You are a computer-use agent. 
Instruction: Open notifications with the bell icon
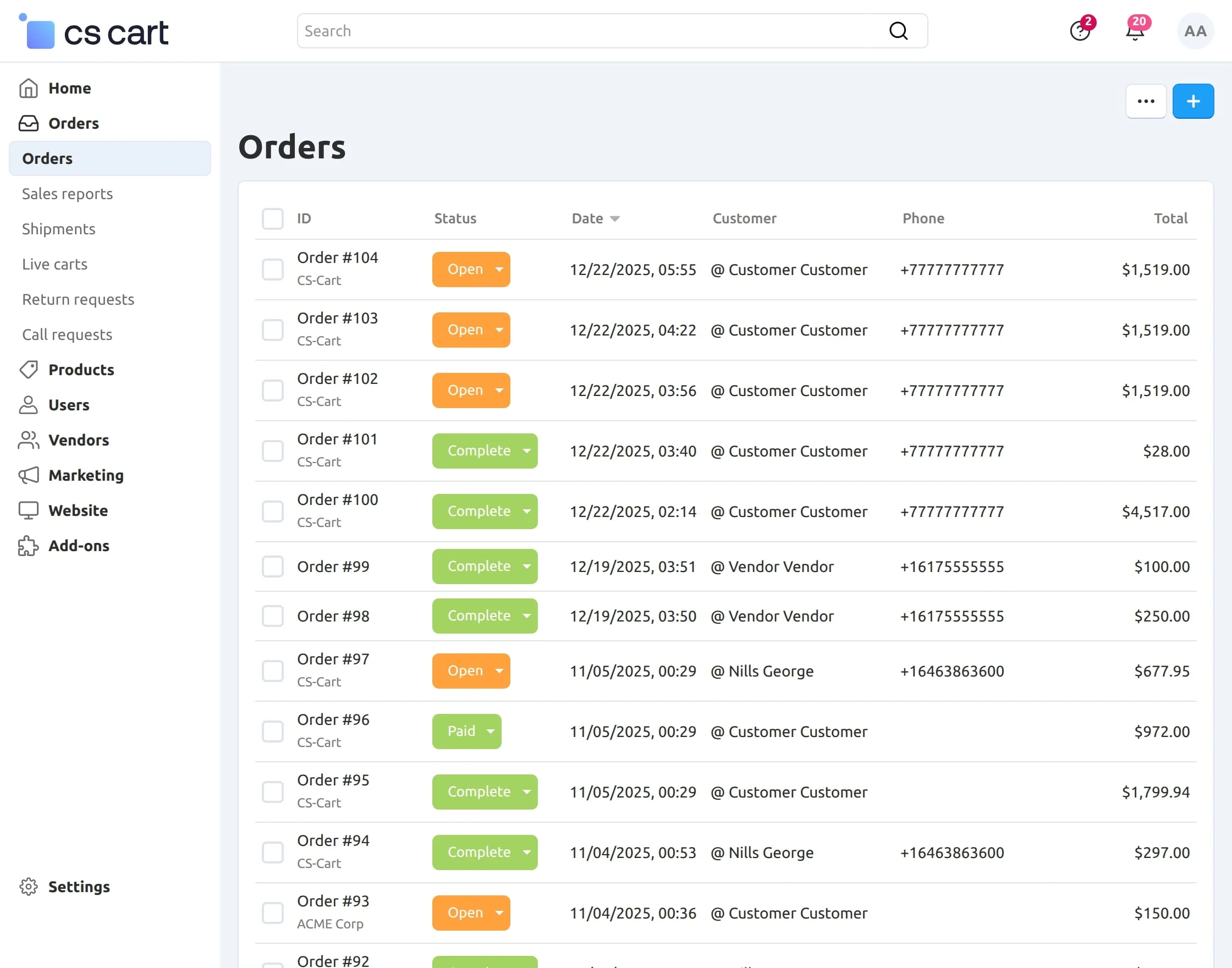(1134, 31)
